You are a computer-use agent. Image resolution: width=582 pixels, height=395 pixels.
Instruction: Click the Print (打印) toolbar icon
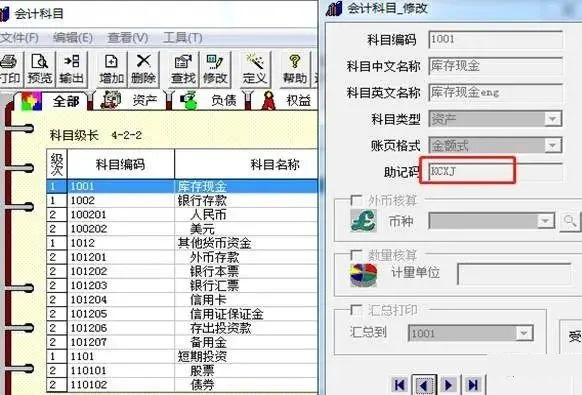10,69
